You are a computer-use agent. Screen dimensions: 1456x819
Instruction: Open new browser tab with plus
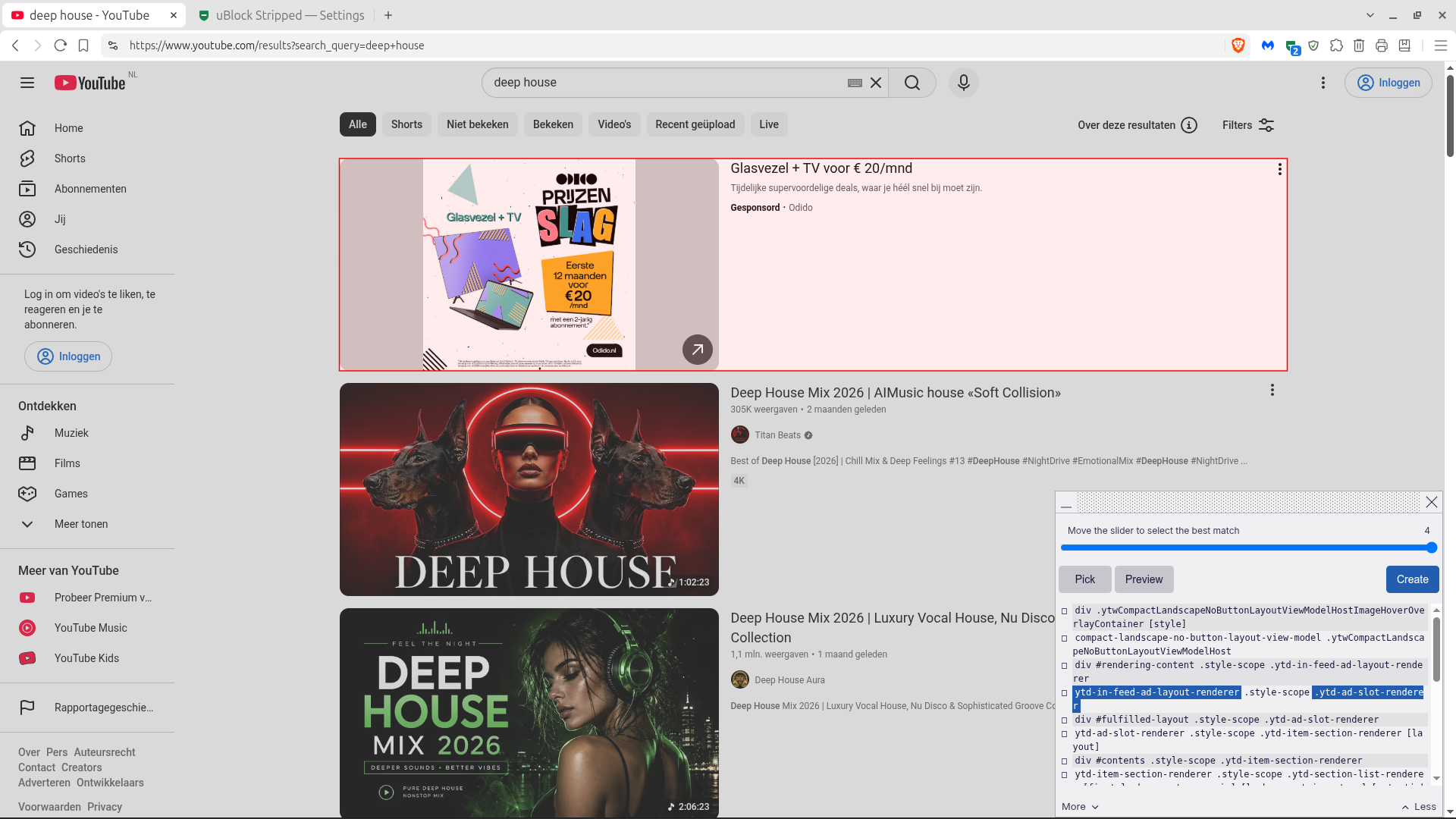click(x=388, y=15)
